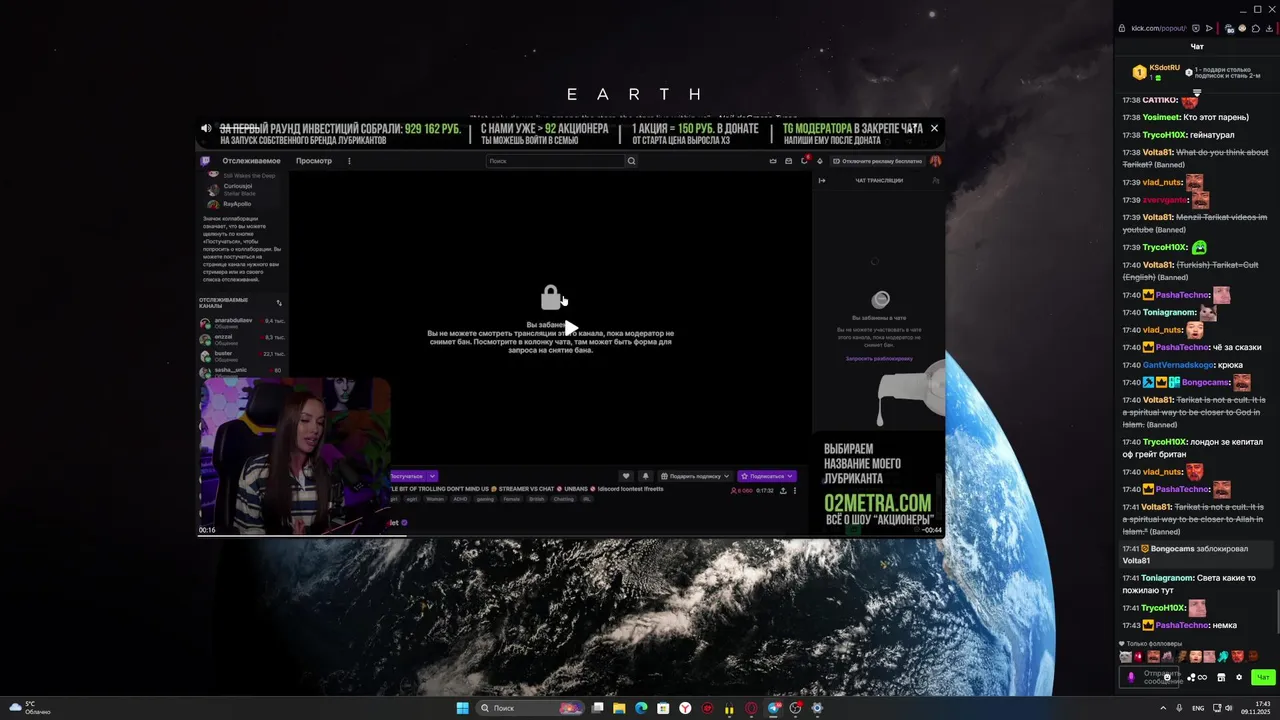This screenshot has width=1280, height=720.
Task: Open Yandex Browser from taskbar
Action: pos(685,708)
